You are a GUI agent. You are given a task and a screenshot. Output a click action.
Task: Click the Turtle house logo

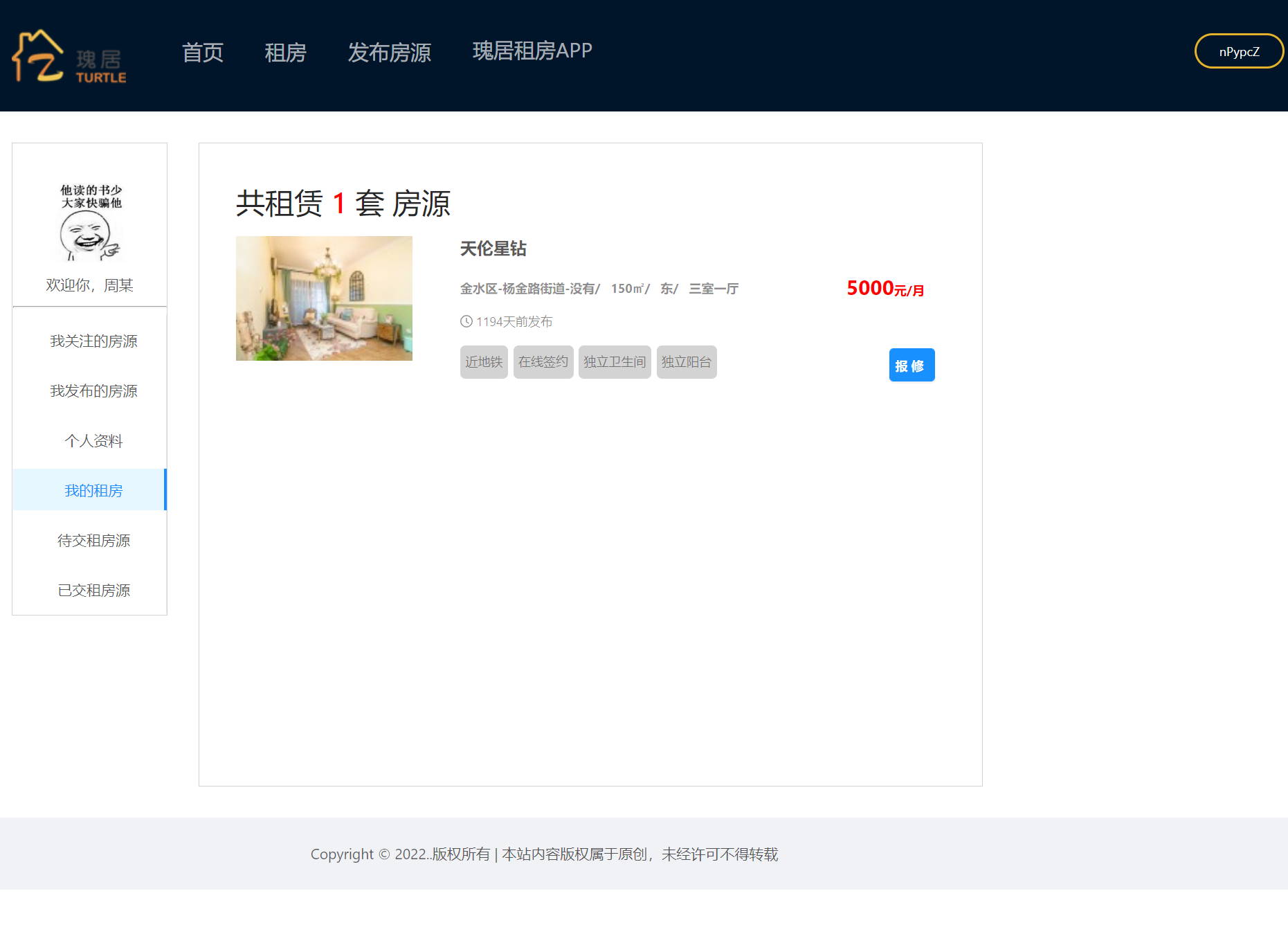69,56
